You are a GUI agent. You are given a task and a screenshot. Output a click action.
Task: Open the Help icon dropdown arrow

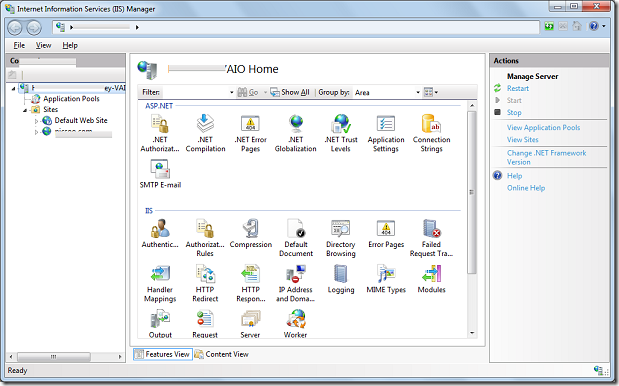(x=604, y=26)
